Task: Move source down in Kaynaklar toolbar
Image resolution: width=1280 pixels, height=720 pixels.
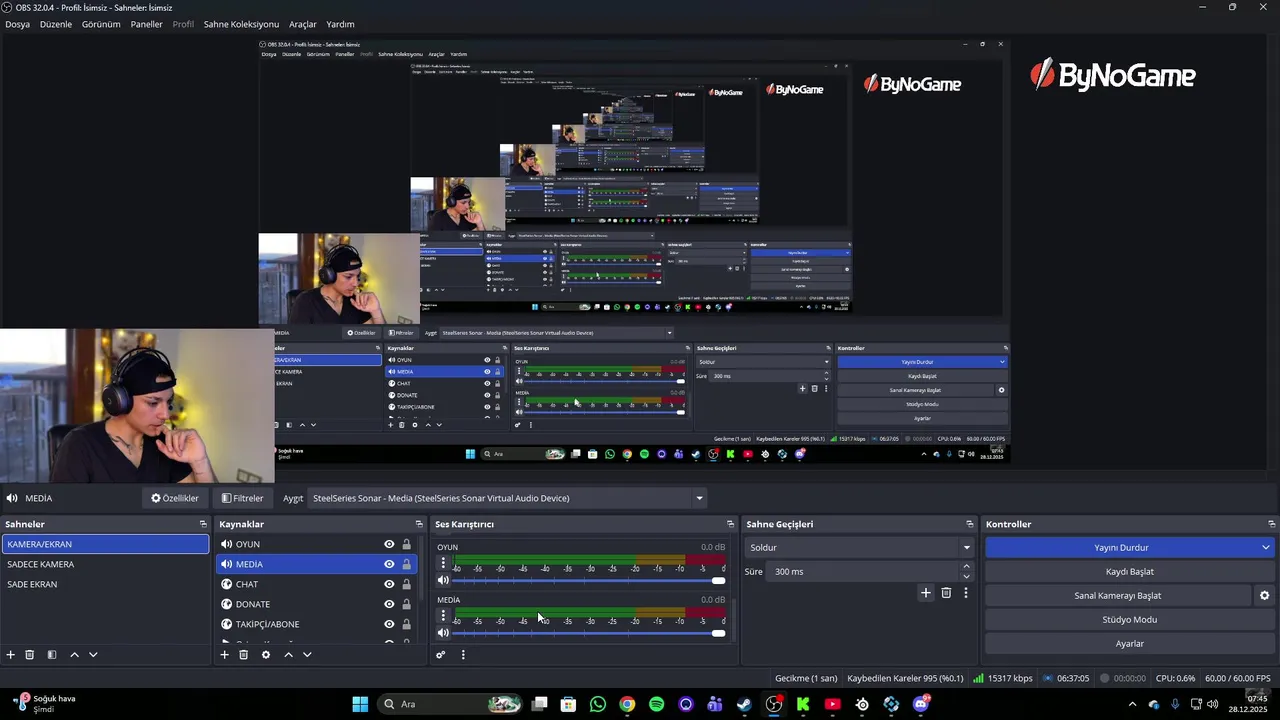Action: tap(307, 655)
